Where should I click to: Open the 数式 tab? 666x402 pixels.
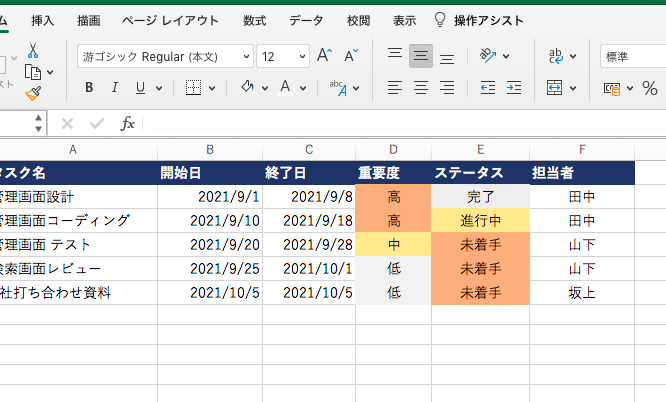(254, 20)
